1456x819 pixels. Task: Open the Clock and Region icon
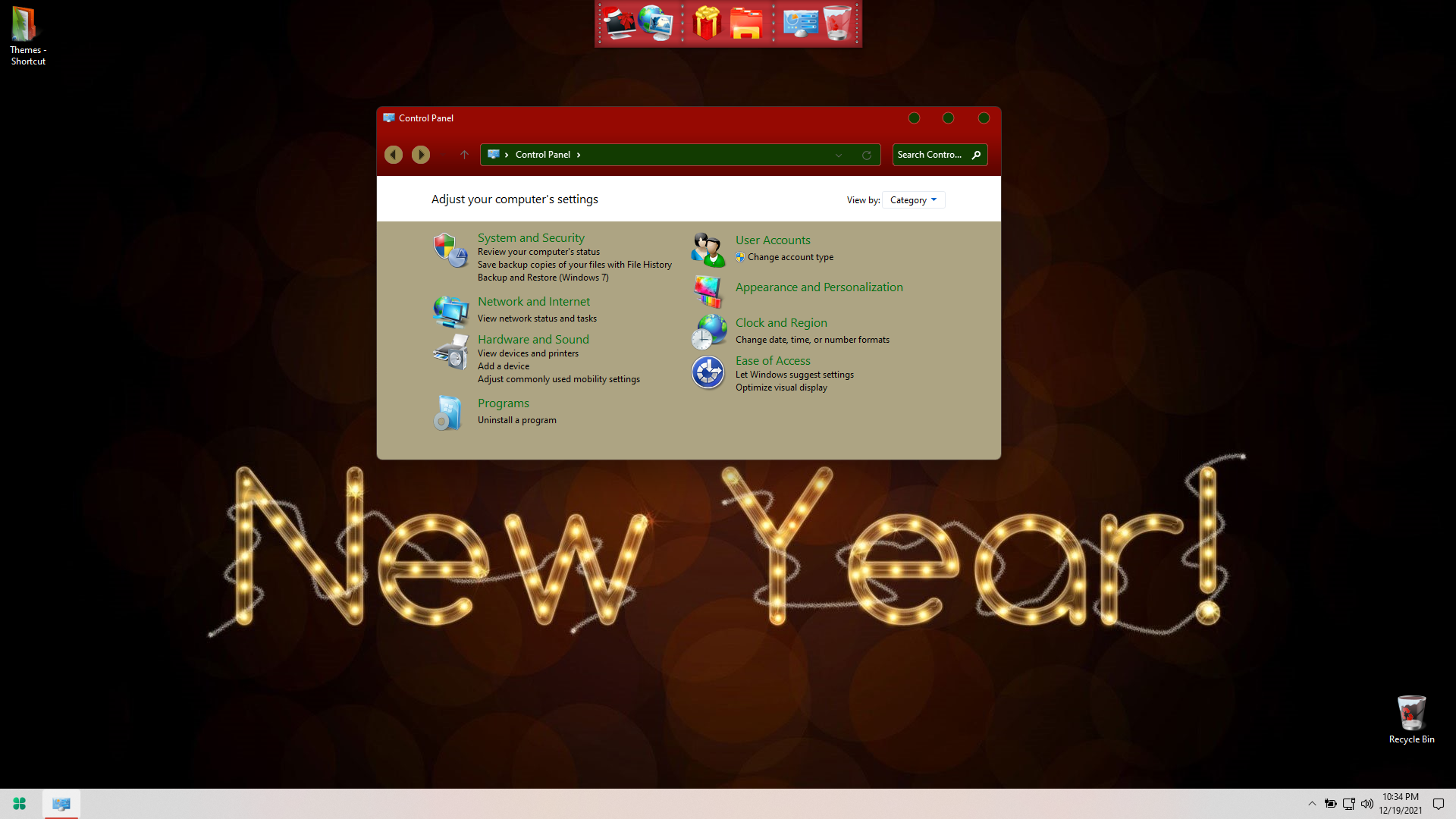coord(708,332)
